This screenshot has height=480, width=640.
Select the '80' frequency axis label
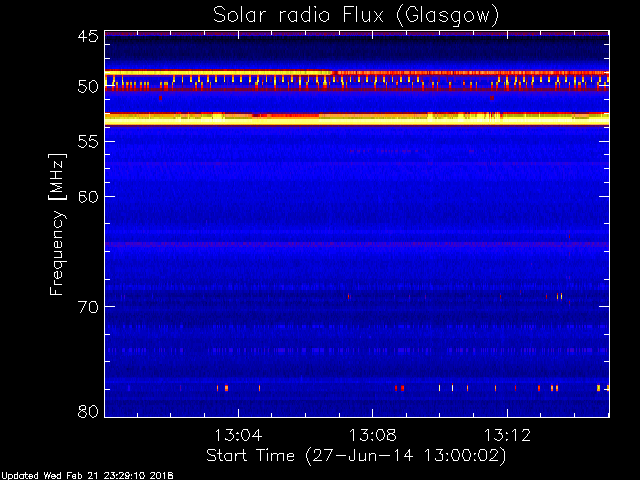pos(88,411)
